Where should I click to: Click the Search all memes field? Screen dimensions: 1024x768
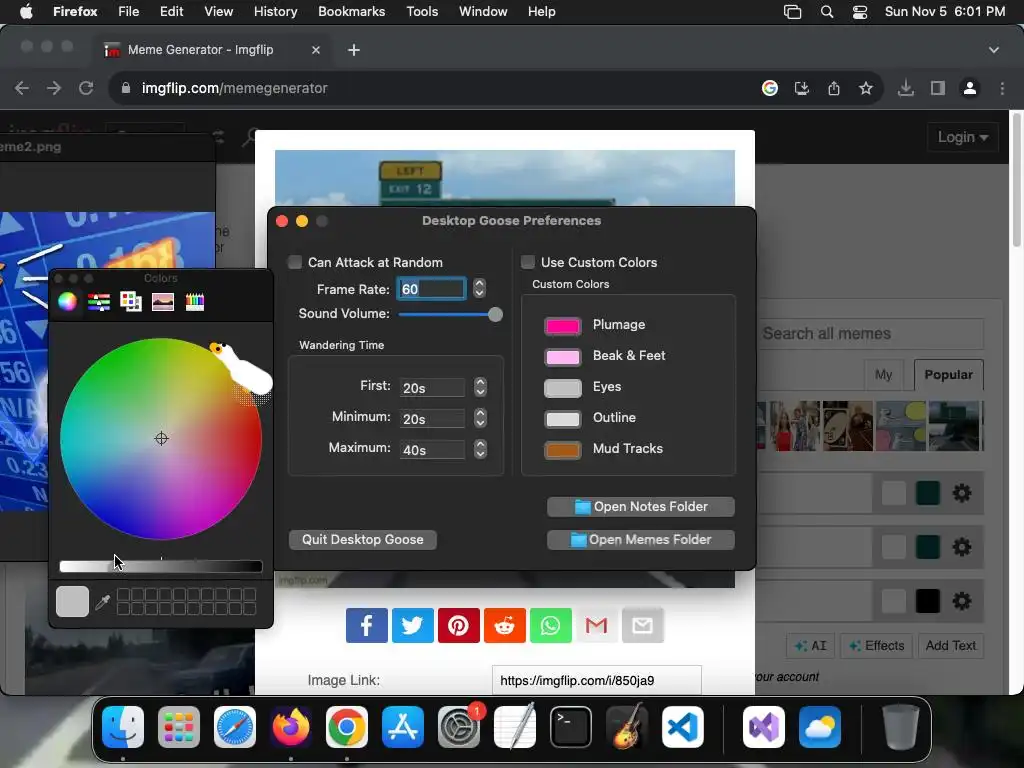[871, 334]
